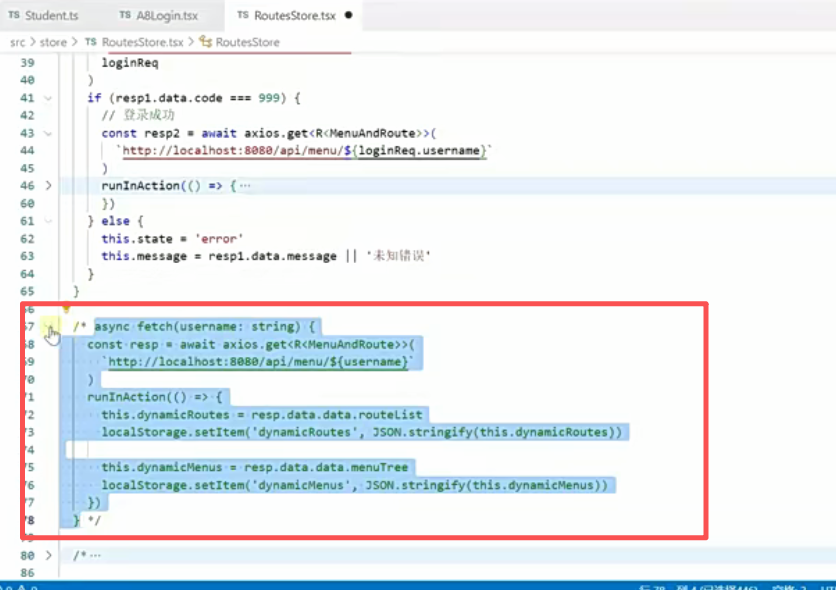
Task: Click the loginReq text on line 39
Action: (130, 63)
